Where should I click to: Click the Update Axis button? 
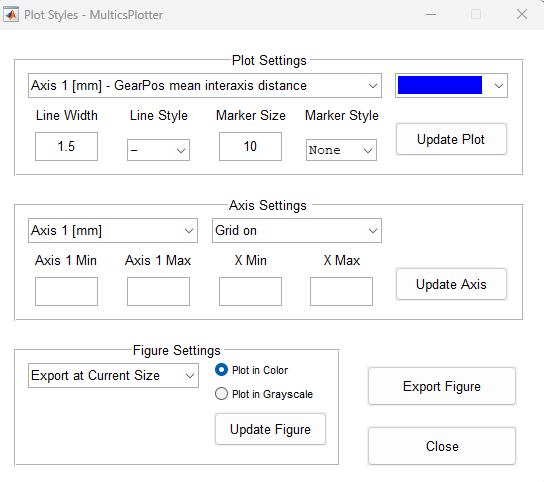(451, 284)
